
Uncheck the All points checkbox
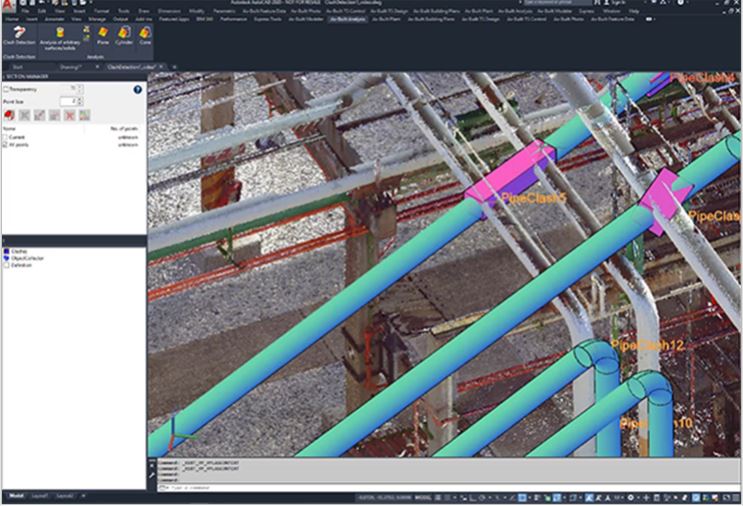[x=5, y=144]
